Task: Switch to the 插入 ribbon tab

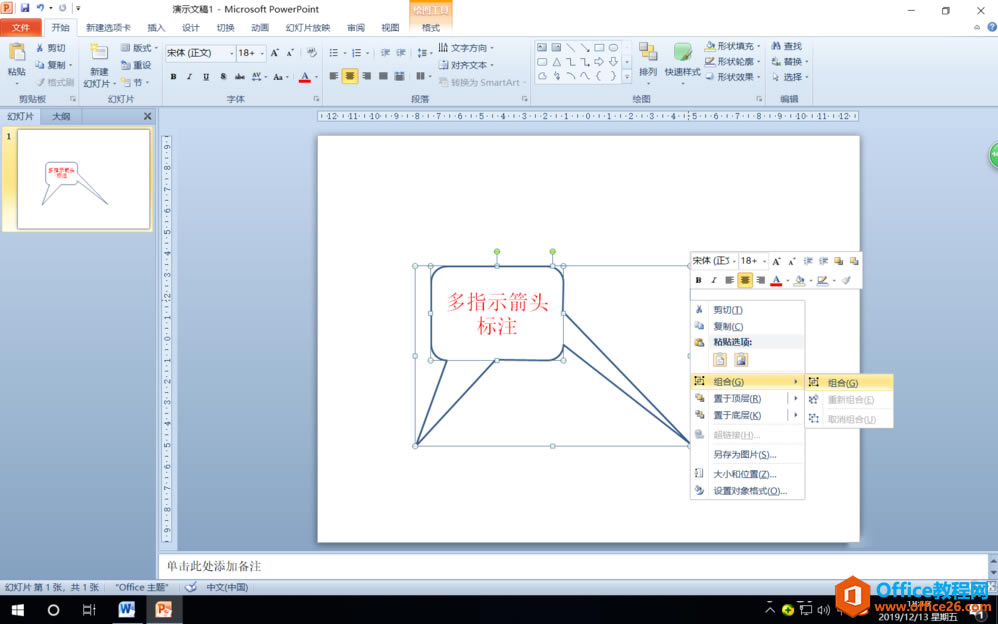Action: click(x=155, y=28)
